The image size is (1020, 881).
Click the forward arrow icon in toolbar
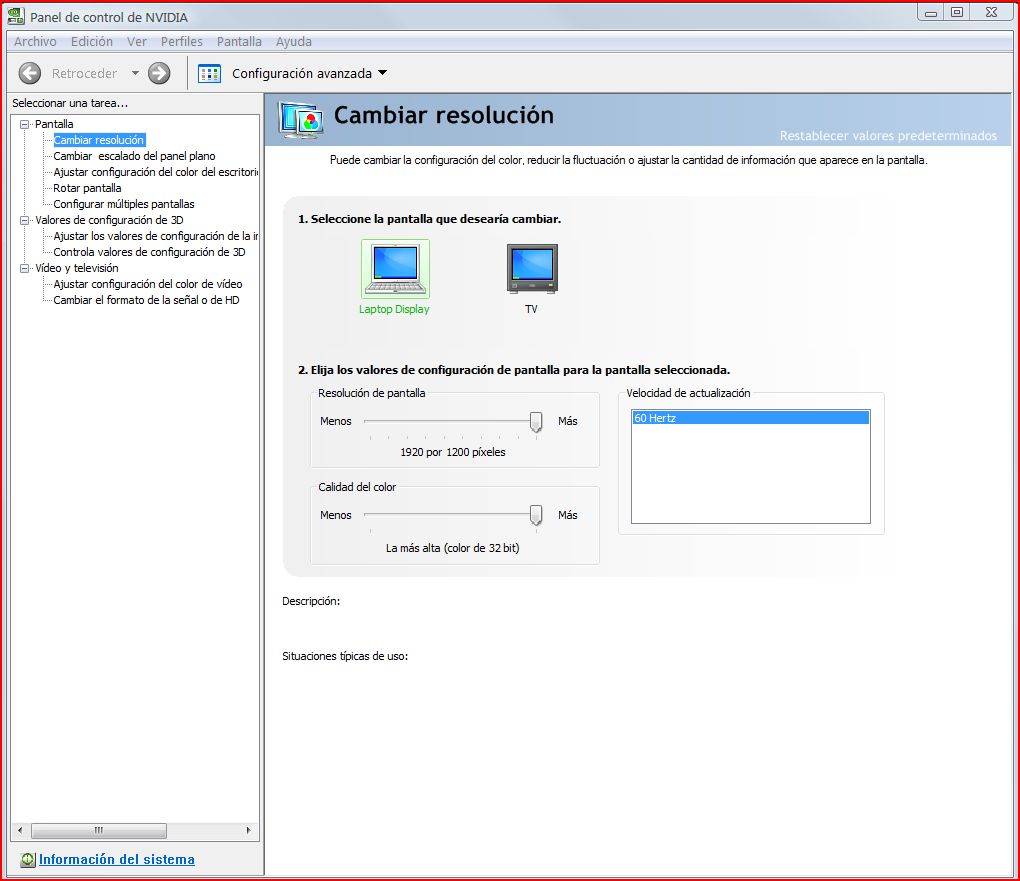tap(159, 74)
